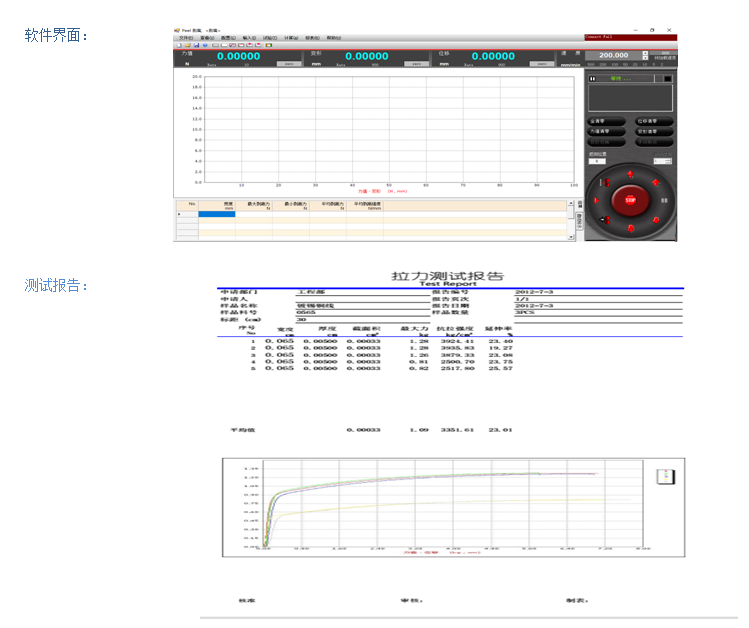Click the results table scrollbar down arrow
Viewport: 749px width, 628px height.
coord(570,237)
